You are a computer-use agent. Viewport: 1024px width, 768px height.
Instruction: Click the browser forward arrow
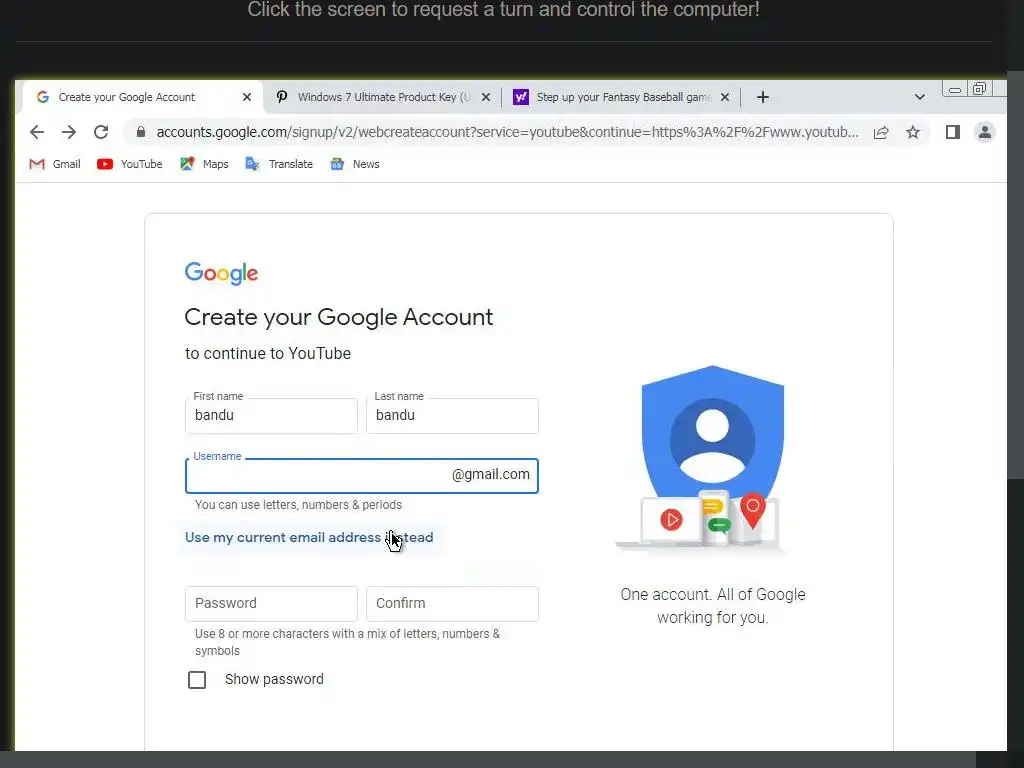tap(69, 133)
